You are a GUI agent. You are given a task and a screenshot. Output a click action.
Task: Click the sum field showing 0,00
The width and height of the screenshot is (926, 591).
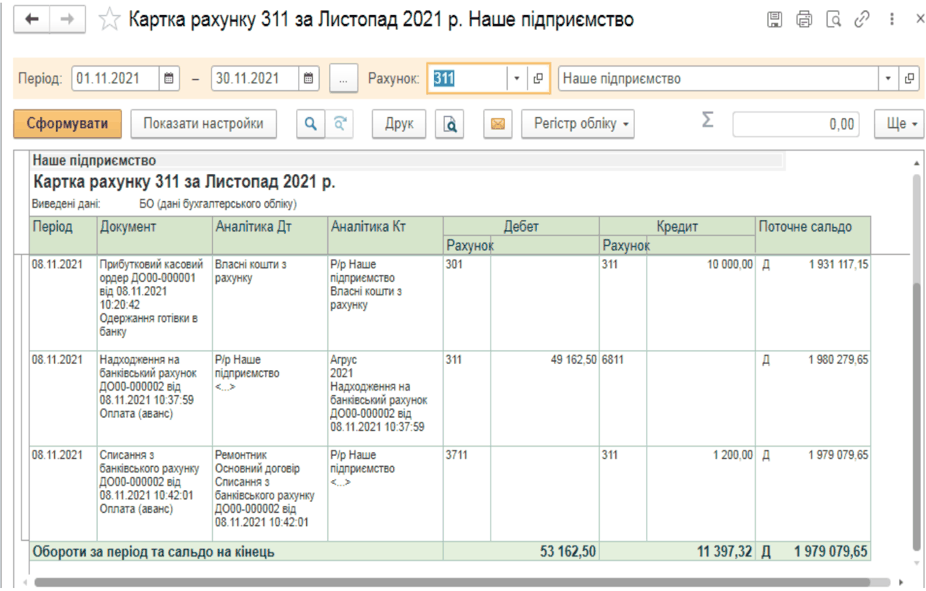pos(795,124)
